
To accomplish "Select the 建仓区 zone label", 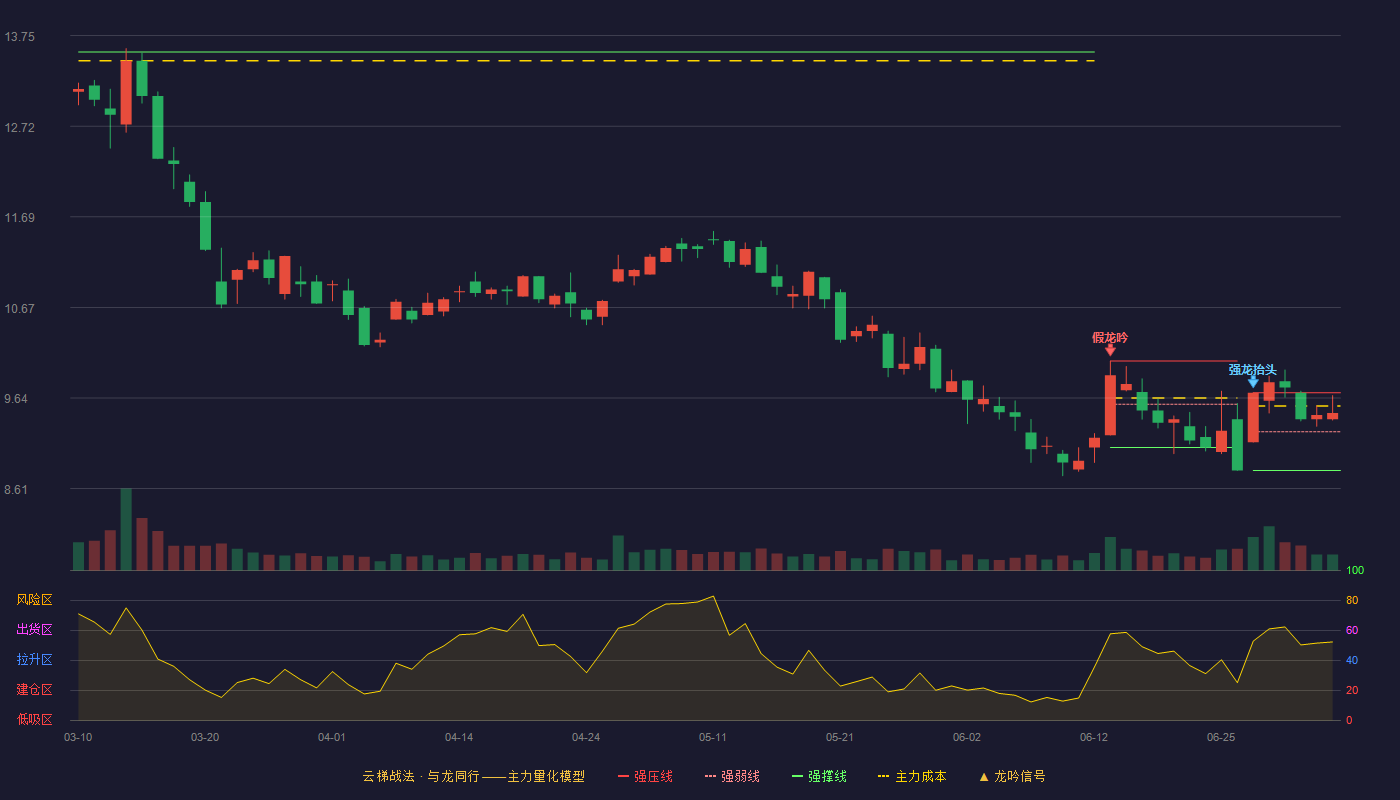I will pyautogui.click(x=35, y=690).
